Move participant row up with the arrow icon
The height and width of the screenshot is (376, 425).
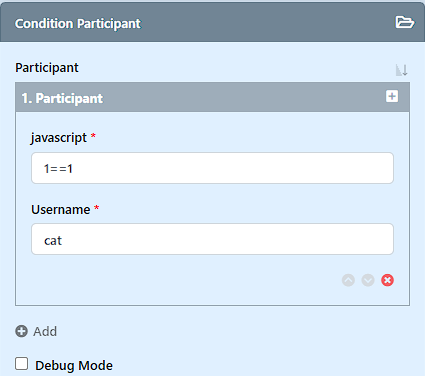click(348, 280)
